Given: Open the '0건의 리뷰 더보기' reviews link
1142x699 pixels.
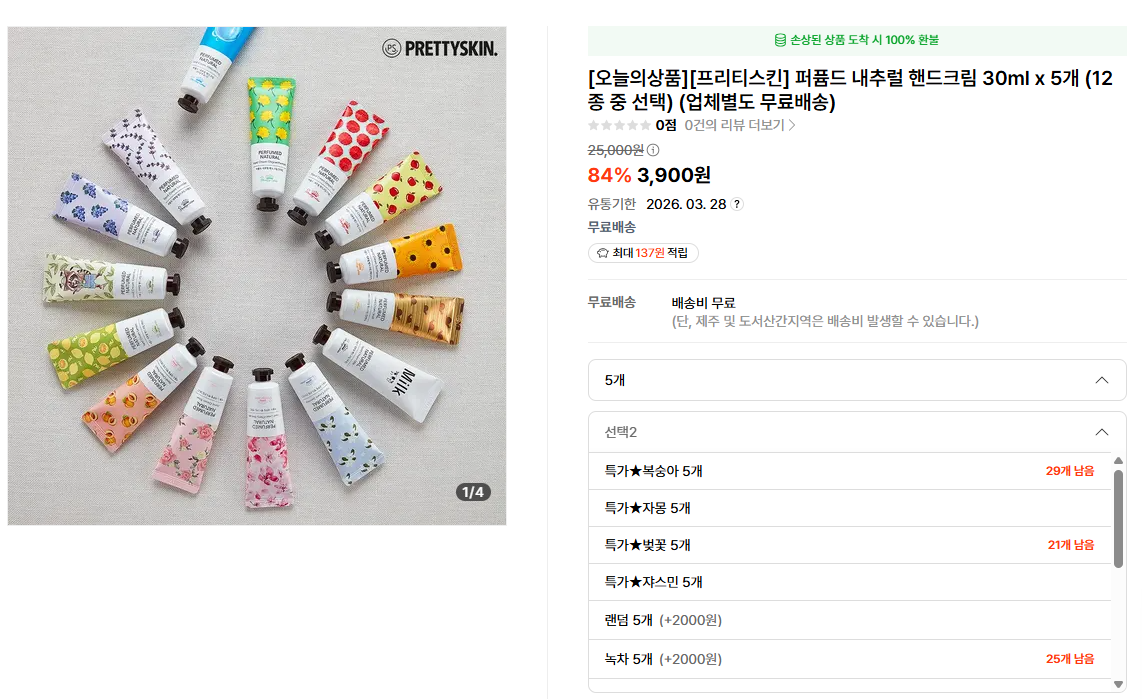Looking at the screenshot, I should click(740, 125).
